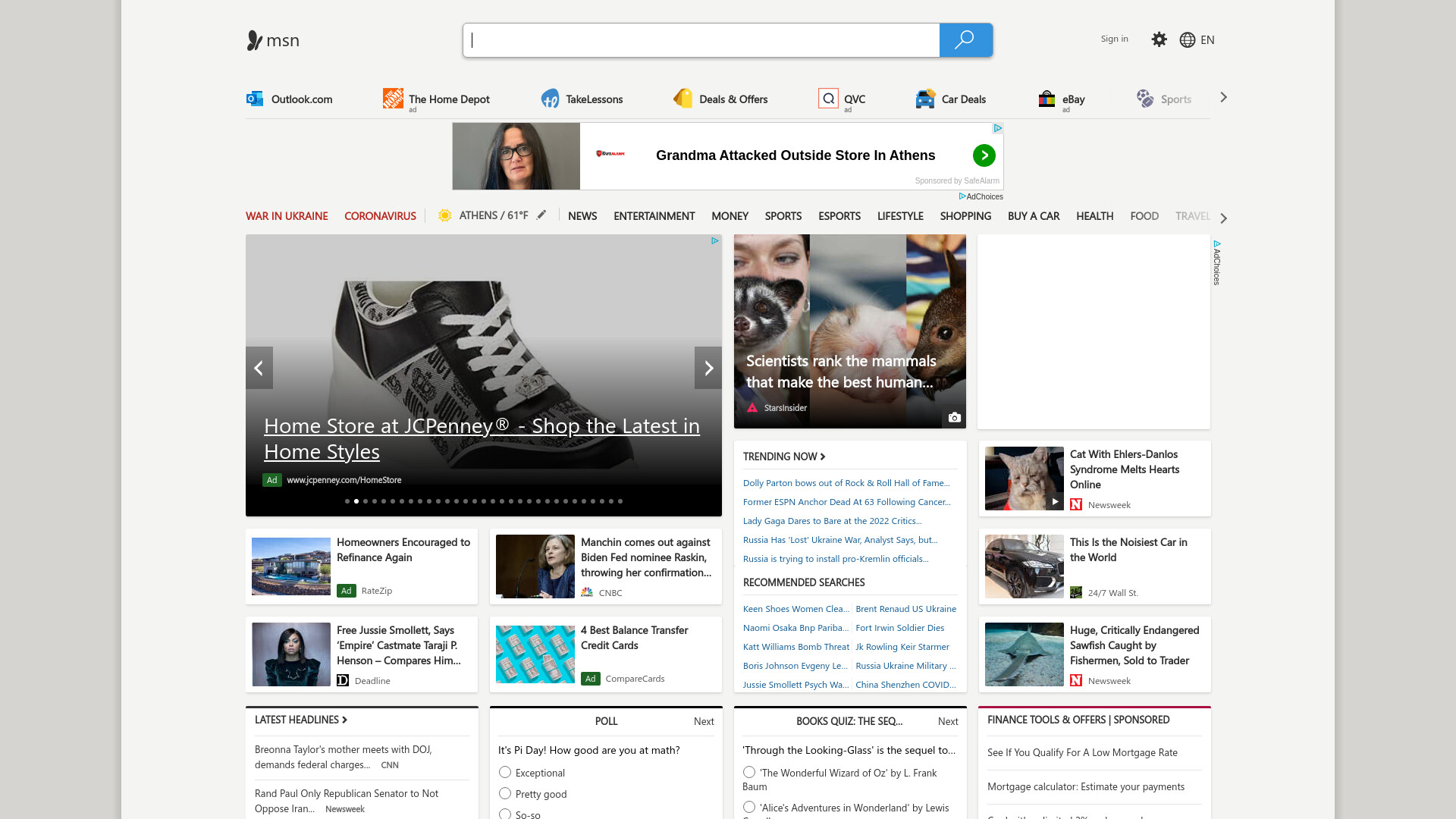Open language globe selector EN
Screen dimensions: 1456x819
(1197, 39)
